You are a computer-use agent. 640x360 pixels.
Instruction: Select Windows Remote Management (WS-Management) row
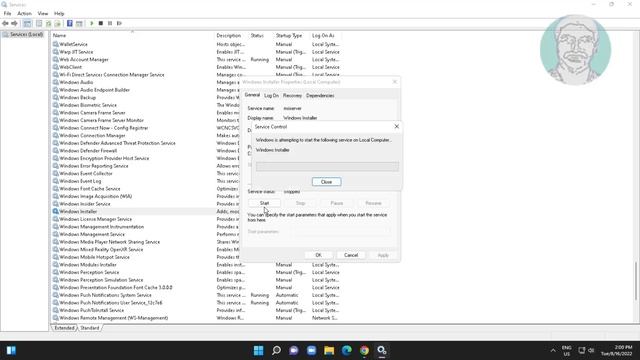tap(113, 318)
